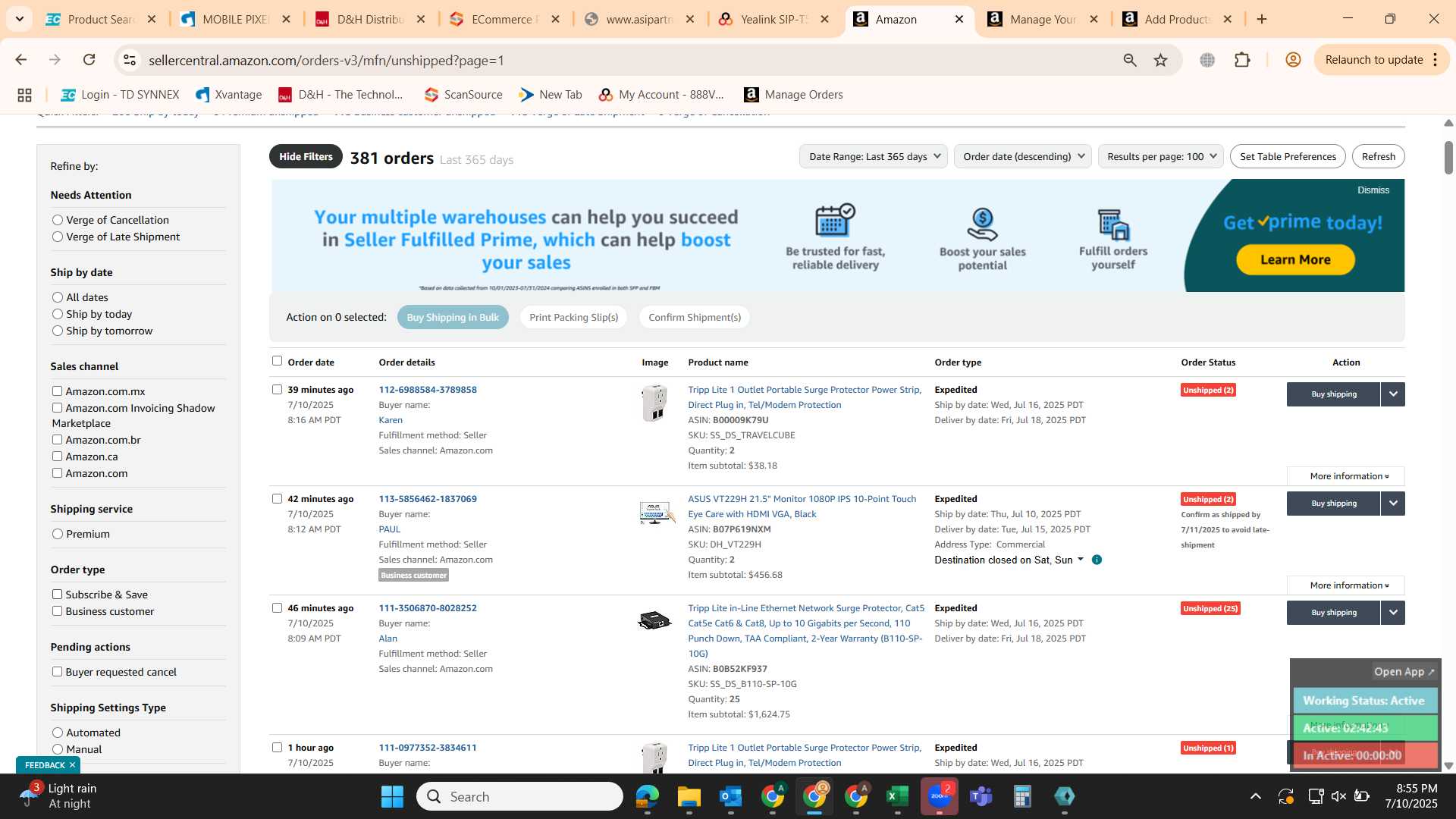Switch to the Manage Your browser tab
1456x819 pixels.
[1043, 19]
